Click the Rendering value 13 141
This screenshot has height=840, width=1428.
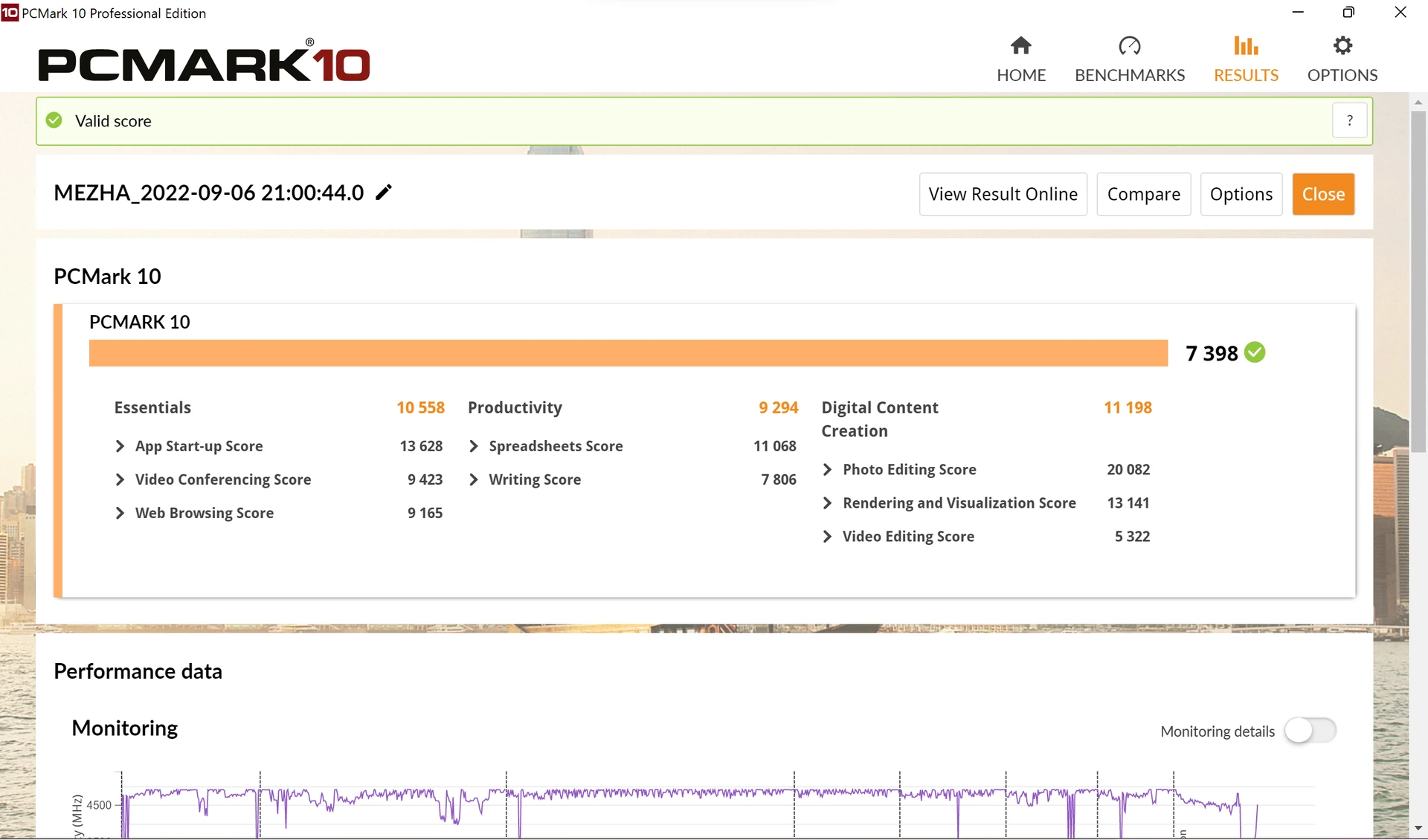(x=1128, y=503)
